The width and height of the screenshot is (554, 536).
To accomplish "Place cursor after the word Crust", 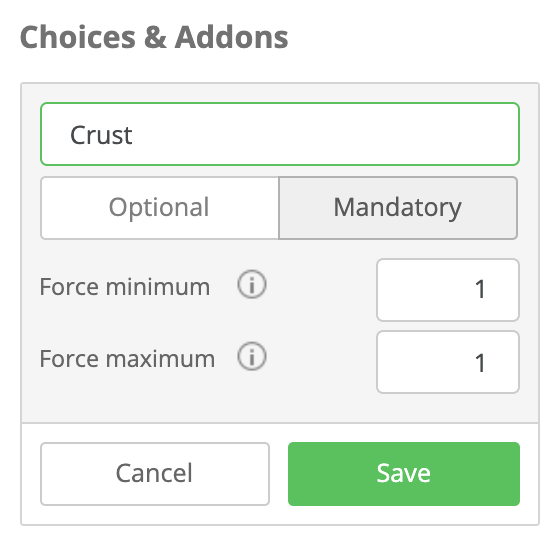I will tap(134, 135).
